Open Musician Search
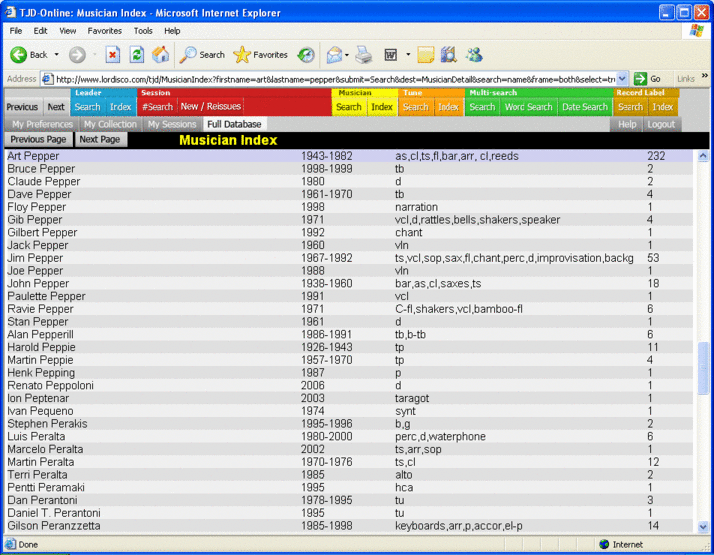The width and height of the screenshot is (714, 555). point(349,107)
